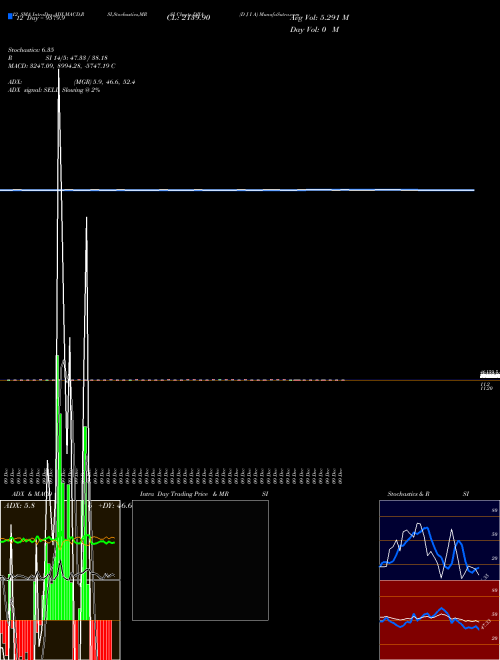Click the ADX: 5.8 label in ADX panel
This screenshot has width=500, height=660.
[19, 506]
